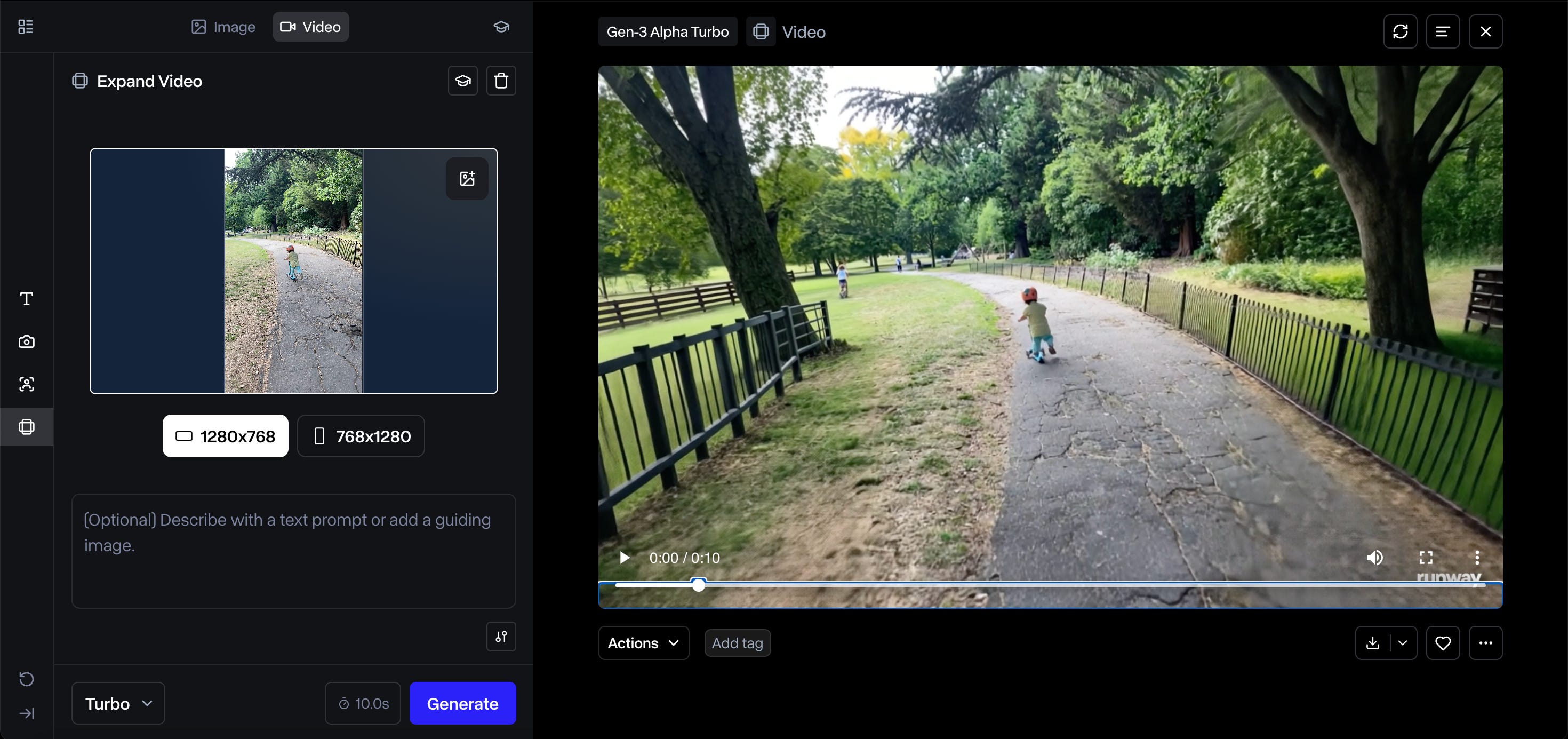Click the source video thumbnail preview
Screen dimensions: 1568x739
293,271
